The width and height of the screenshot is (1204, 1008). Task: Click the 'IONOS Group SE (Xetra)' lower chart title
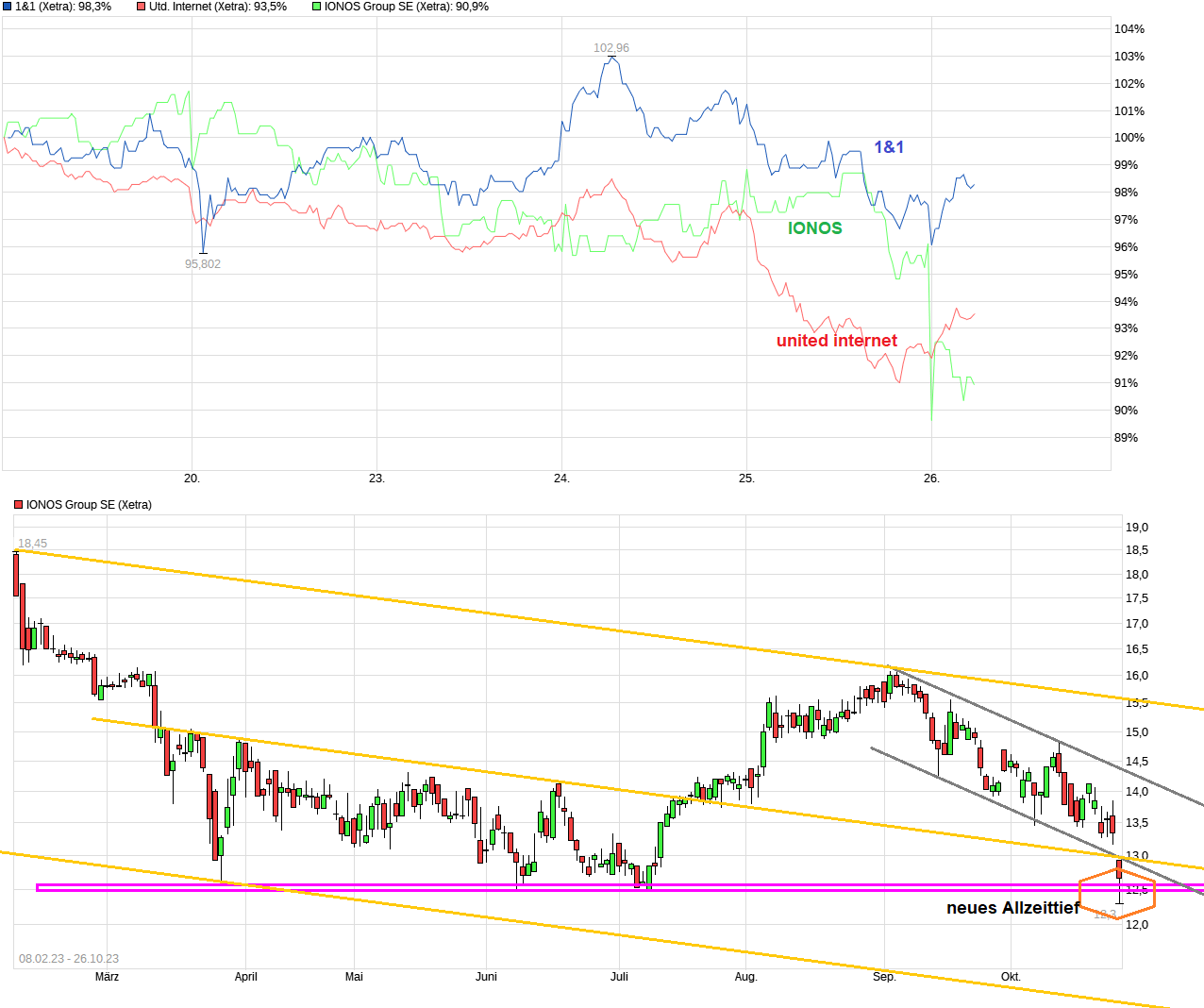coord(89,505)
